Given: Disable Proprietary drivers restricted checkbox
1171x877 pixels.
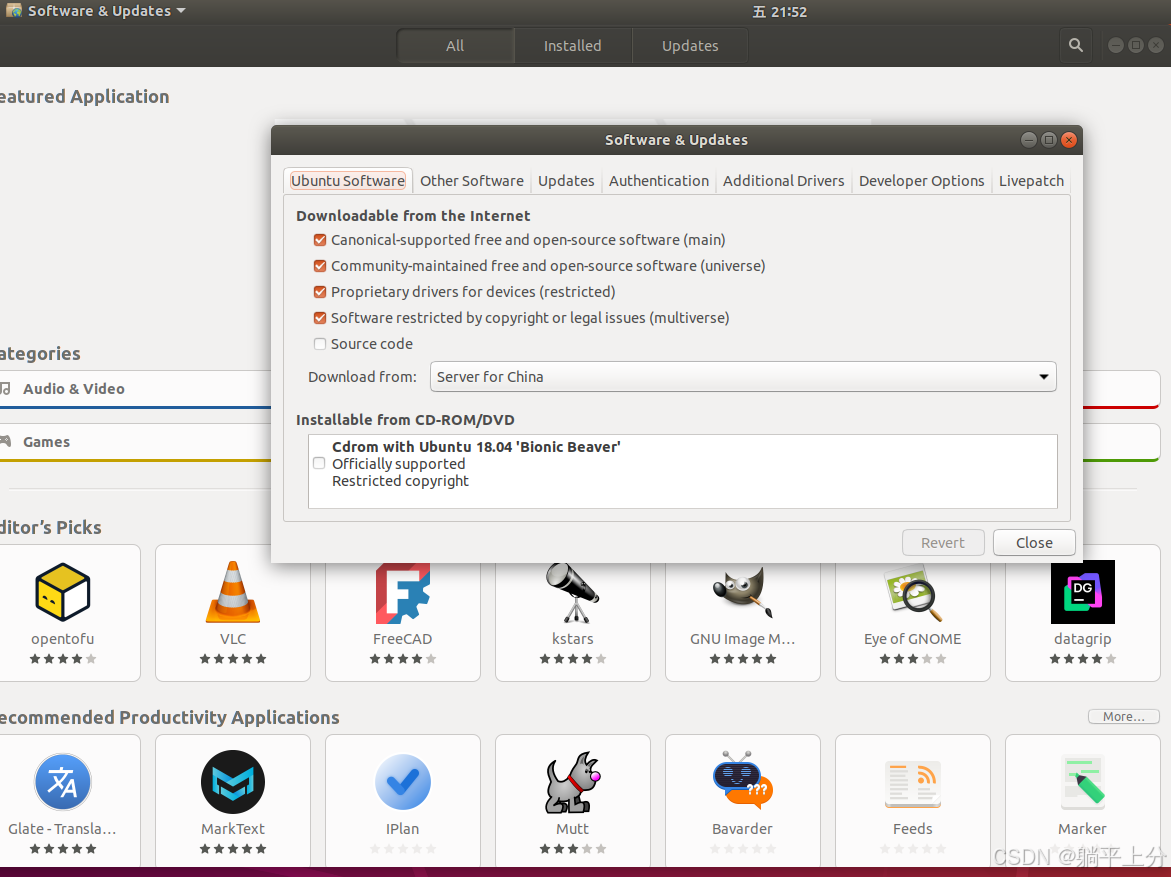Looking at the screenshot, I should (320, 292).
